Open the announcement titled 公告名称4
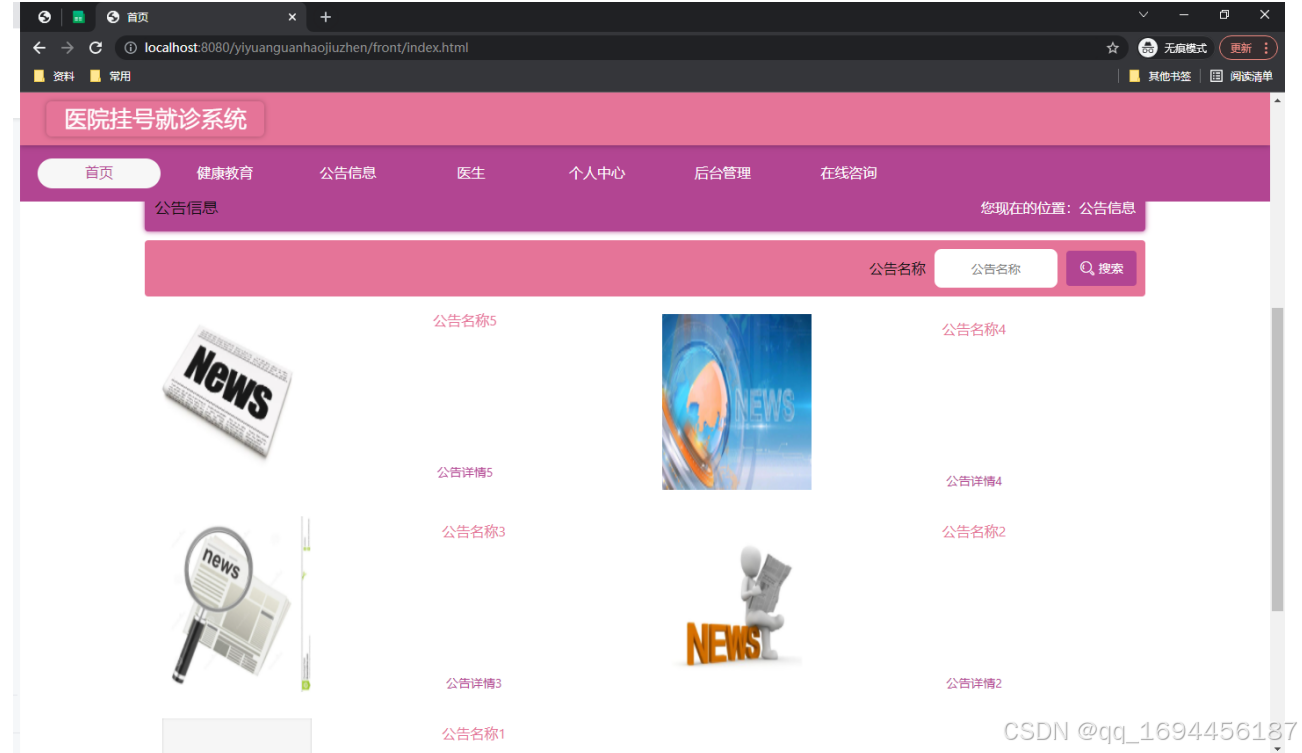Viewport: 1302px width, 753px height. tap(973, 330)
